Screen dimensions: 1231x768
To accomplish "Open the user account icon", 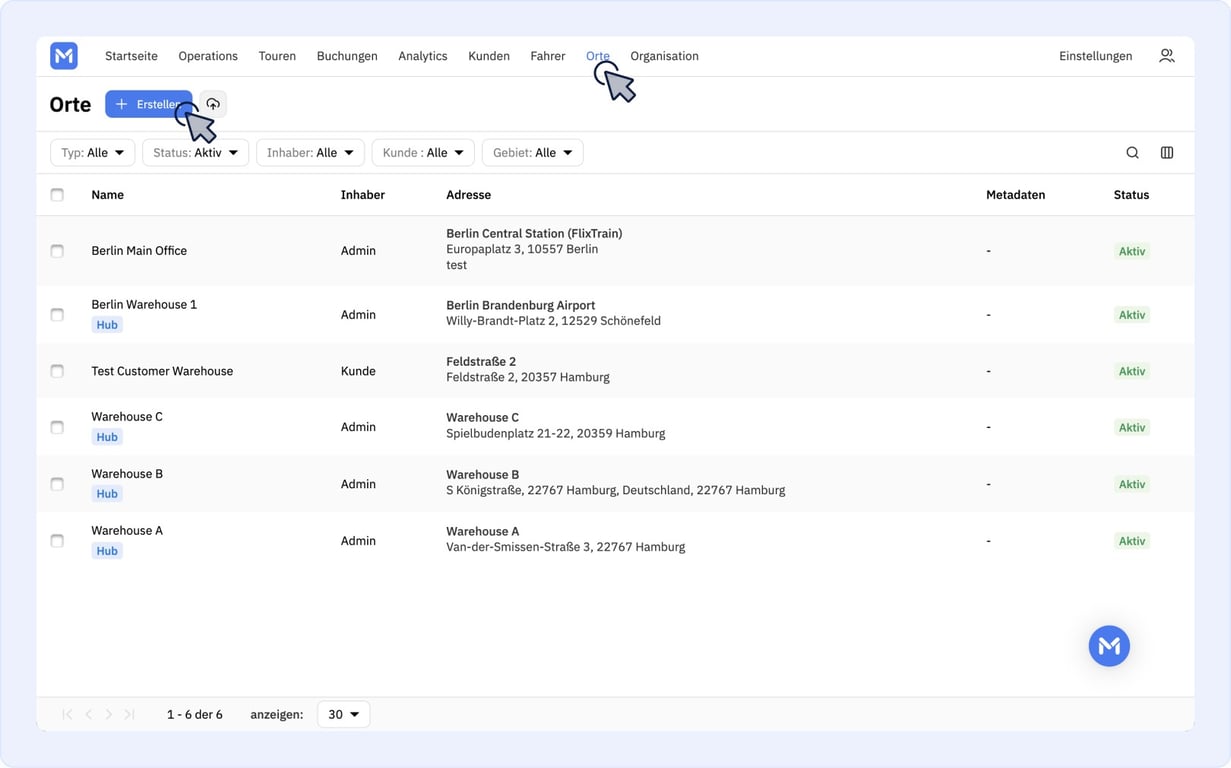I will [1166, 56].
